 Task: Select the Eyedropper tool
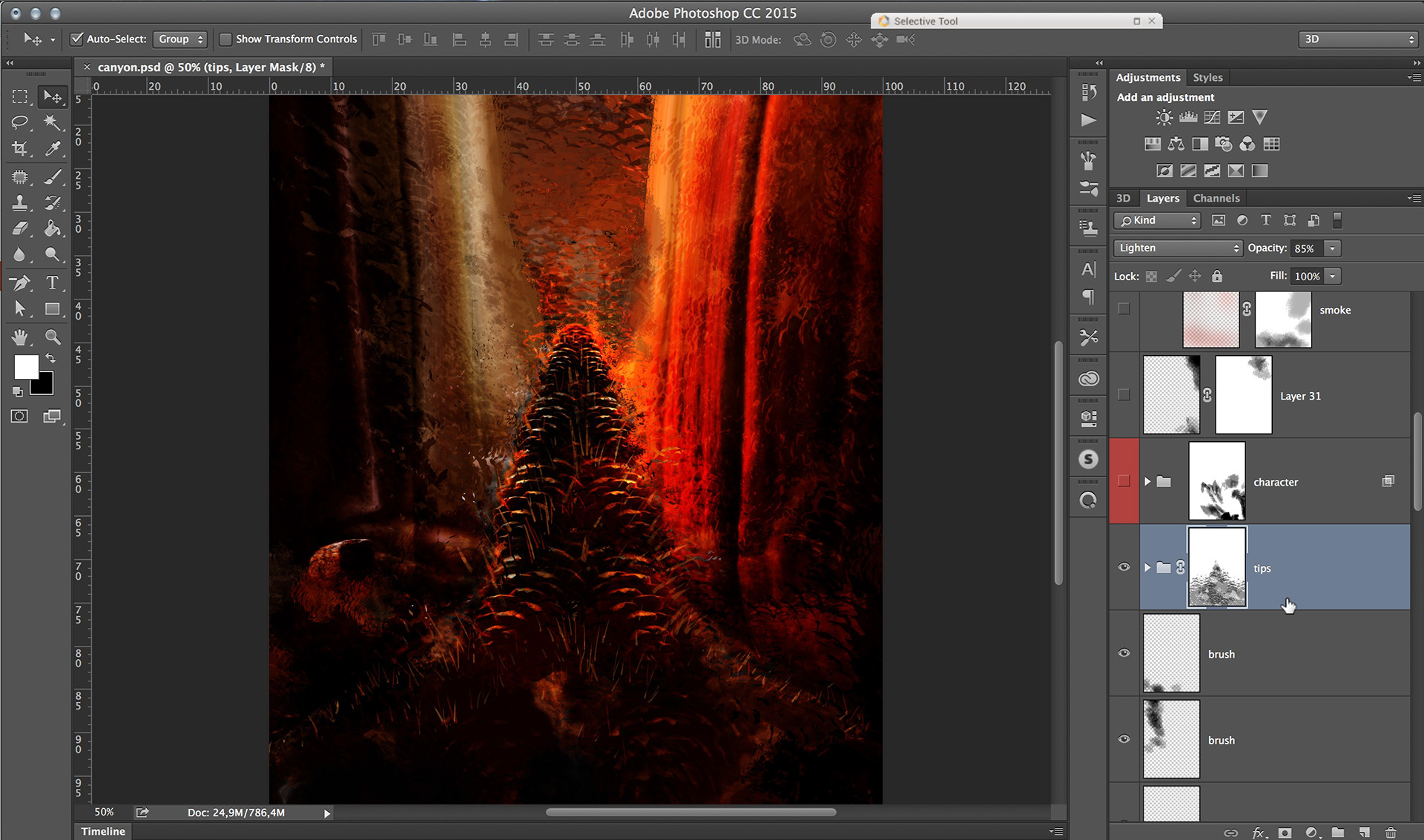click(52, 148)
